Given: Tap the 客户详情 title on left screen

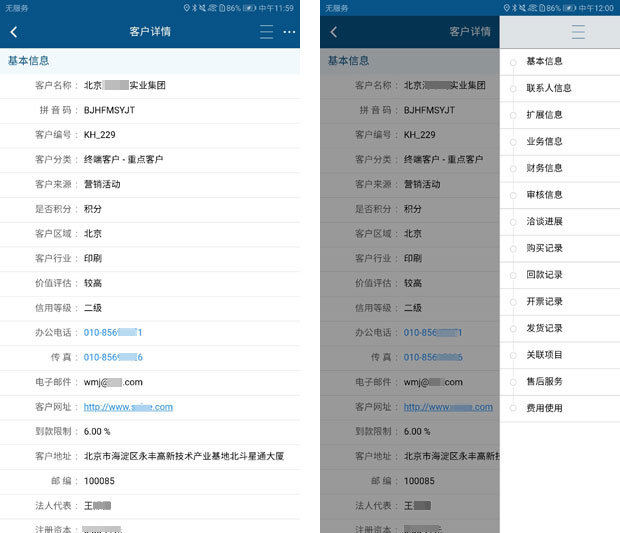Looking at the screenshot, I should [150, 32].
